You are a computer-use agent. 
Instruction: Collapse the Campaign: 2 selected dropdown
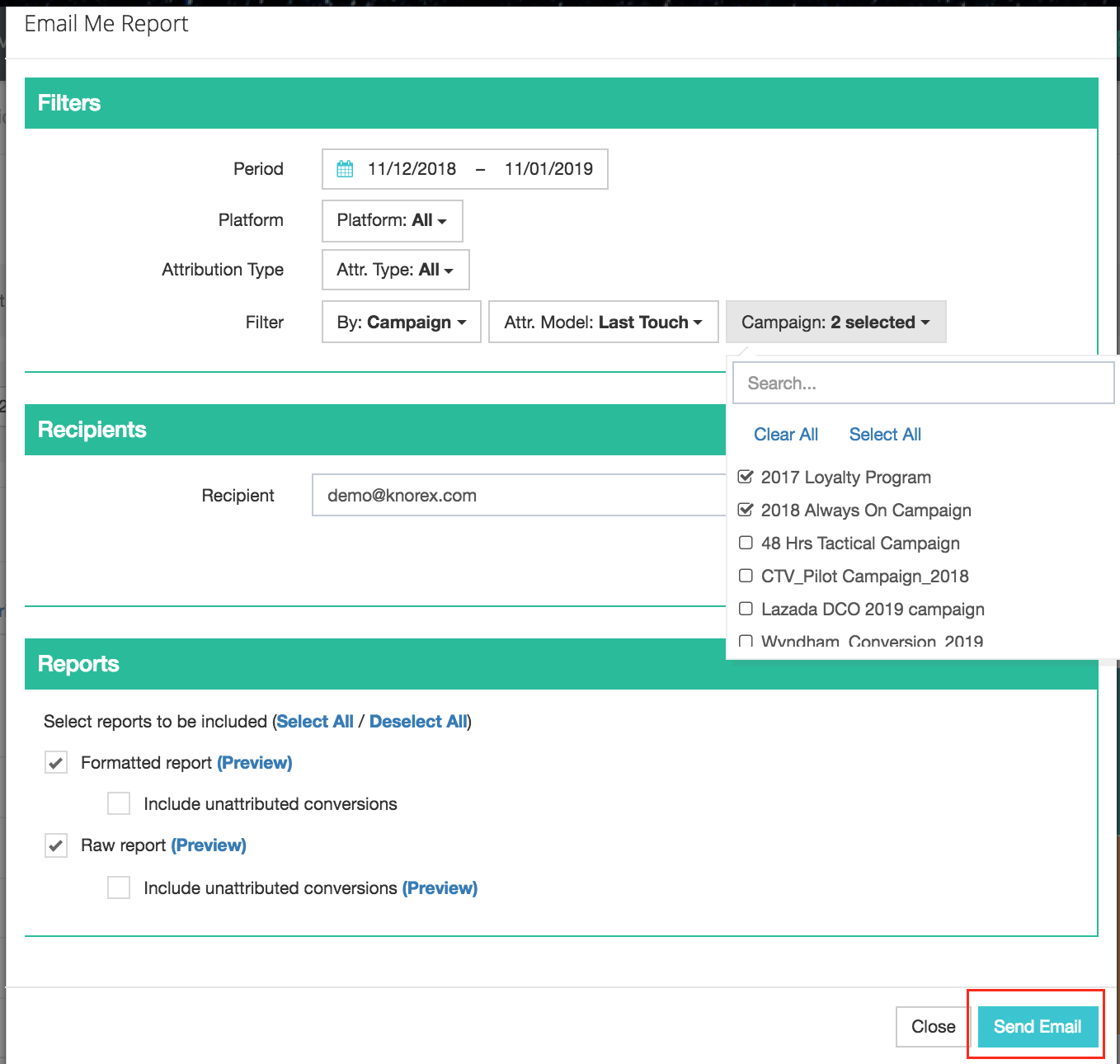point(835,322)
